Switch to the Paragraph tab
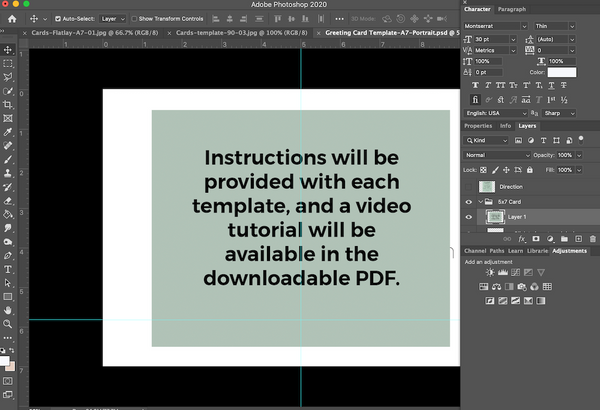The height and width of the screenshot is (410, 600). (512, 9)
